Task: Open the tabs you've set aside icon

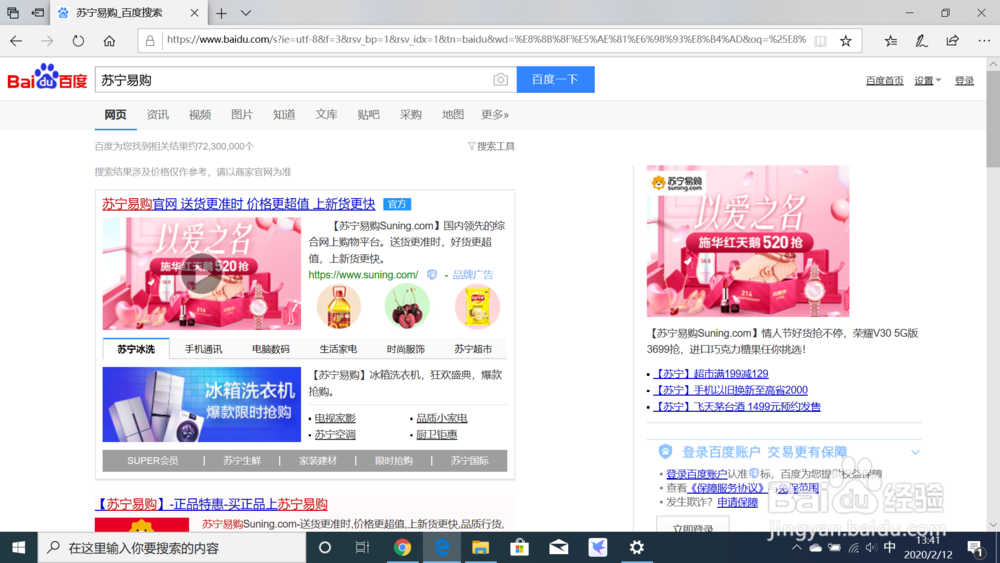Action: click(13, 13)
